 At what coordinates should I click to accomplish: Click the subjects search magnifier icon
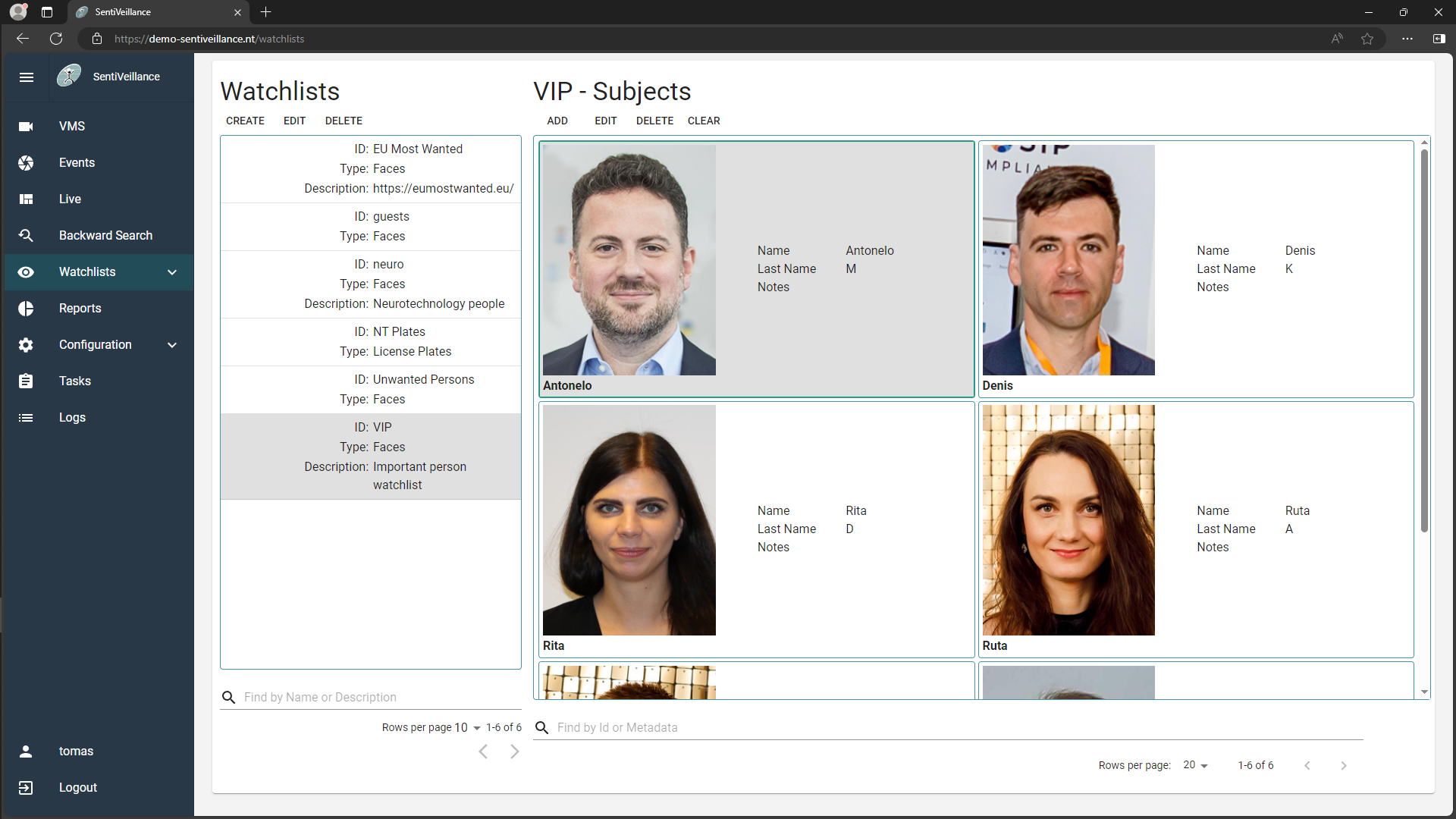(x=541, y=727)
